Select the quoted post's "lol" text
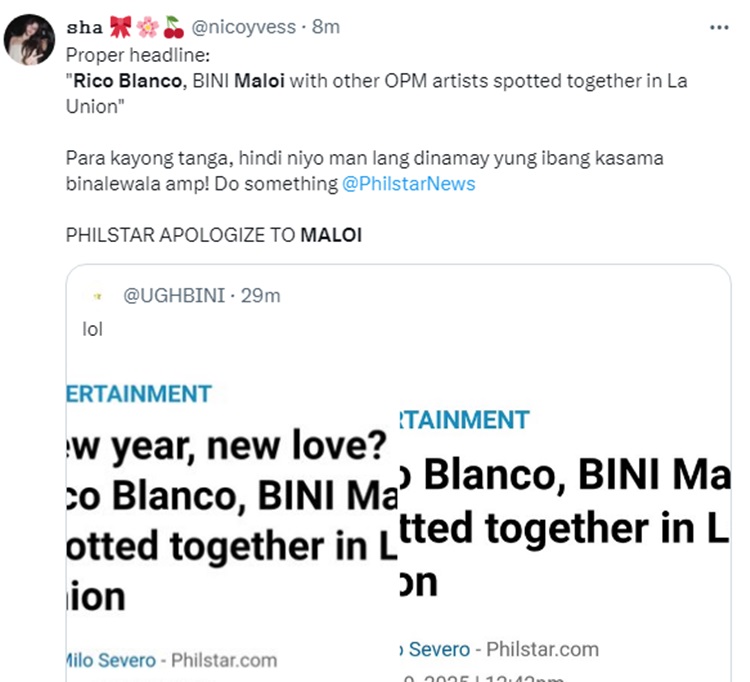This screenshot has width=750, height=682. click(x=92, y=327)
